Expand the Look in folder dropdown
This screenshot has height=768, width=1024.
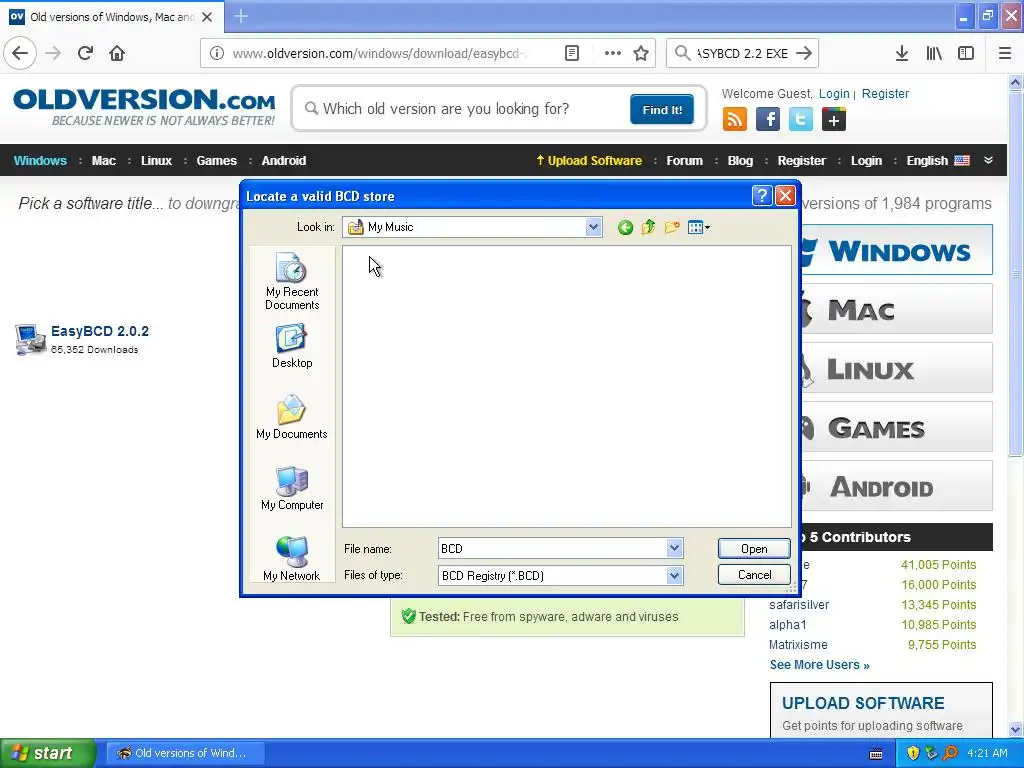[593, 227]
